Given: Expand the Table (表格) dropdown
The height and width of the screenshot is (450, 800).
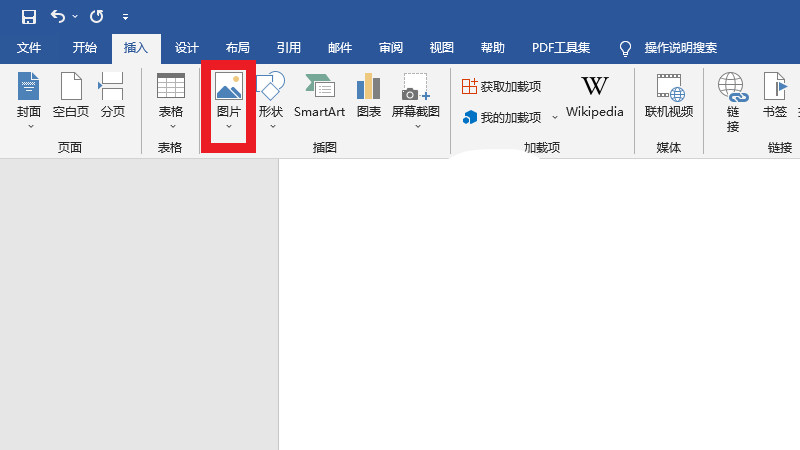Looking at the screenshot, I should click(171, 126).
